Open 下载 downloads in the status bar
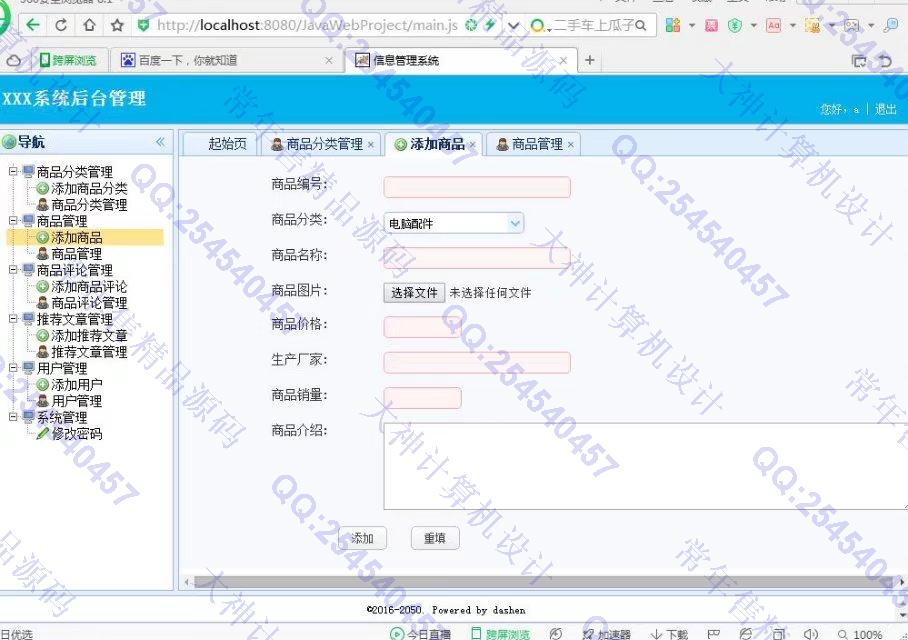This screenshot has height=640, width=908. click(669, 634)
